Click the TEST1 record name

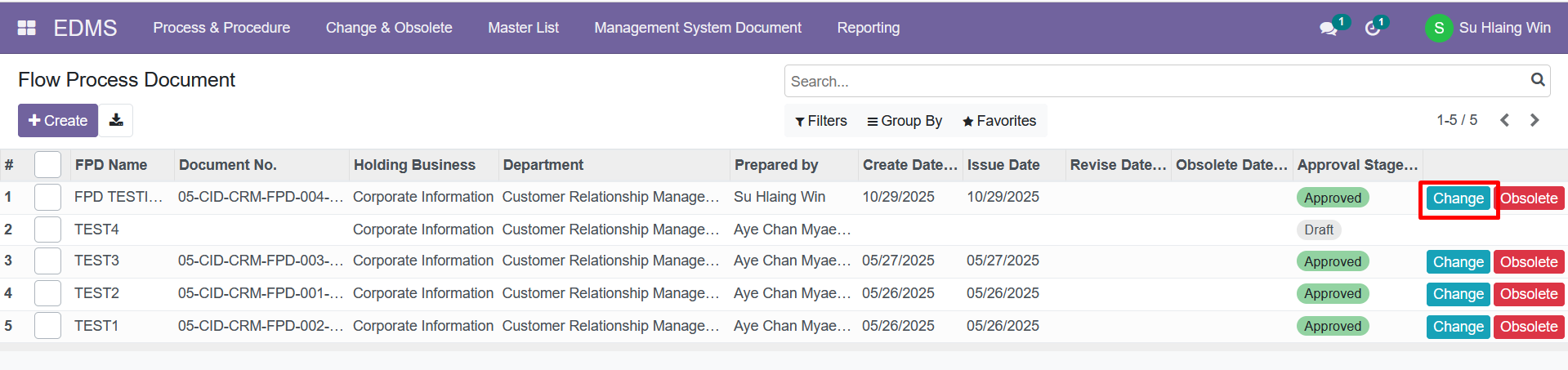click(x=96, y=326)
